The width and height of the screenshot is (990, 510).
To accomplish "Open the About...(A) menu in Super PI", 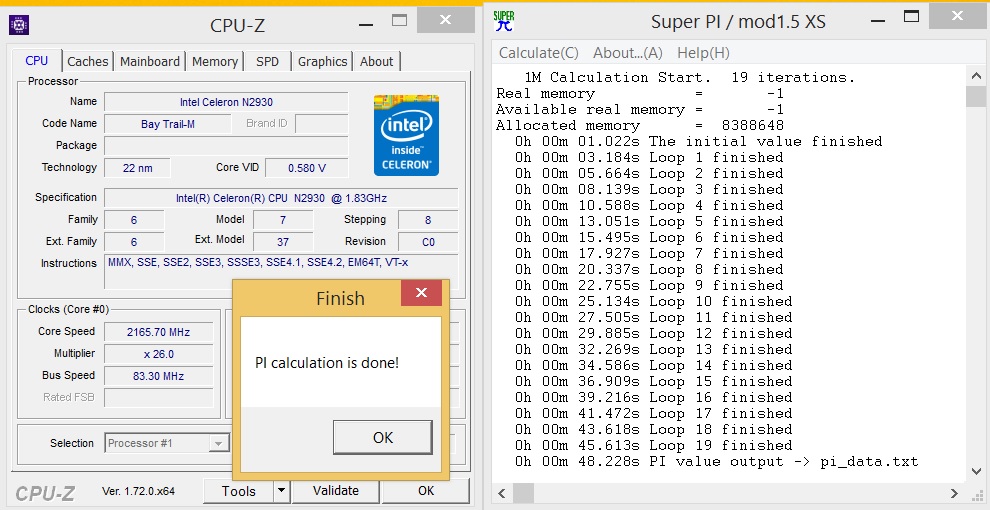I will [628, 53].
